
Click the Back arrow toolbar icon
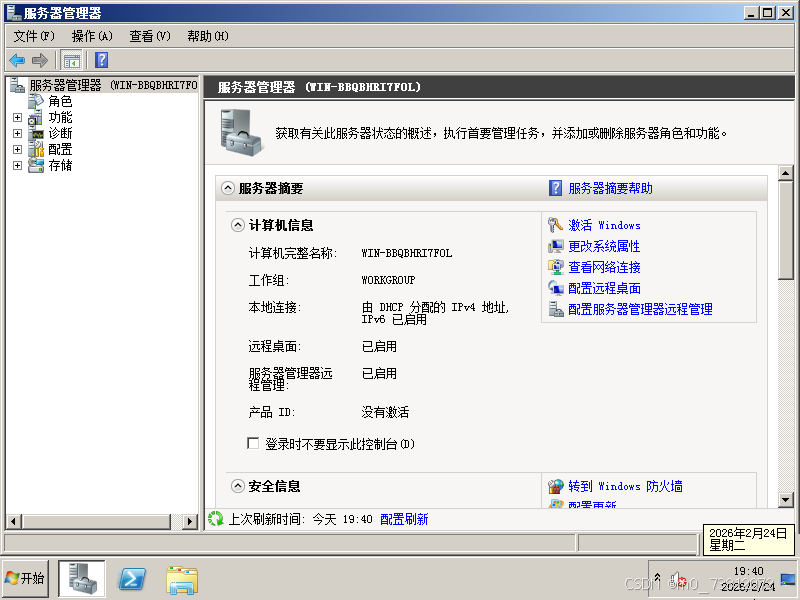[x=17, y=60]
